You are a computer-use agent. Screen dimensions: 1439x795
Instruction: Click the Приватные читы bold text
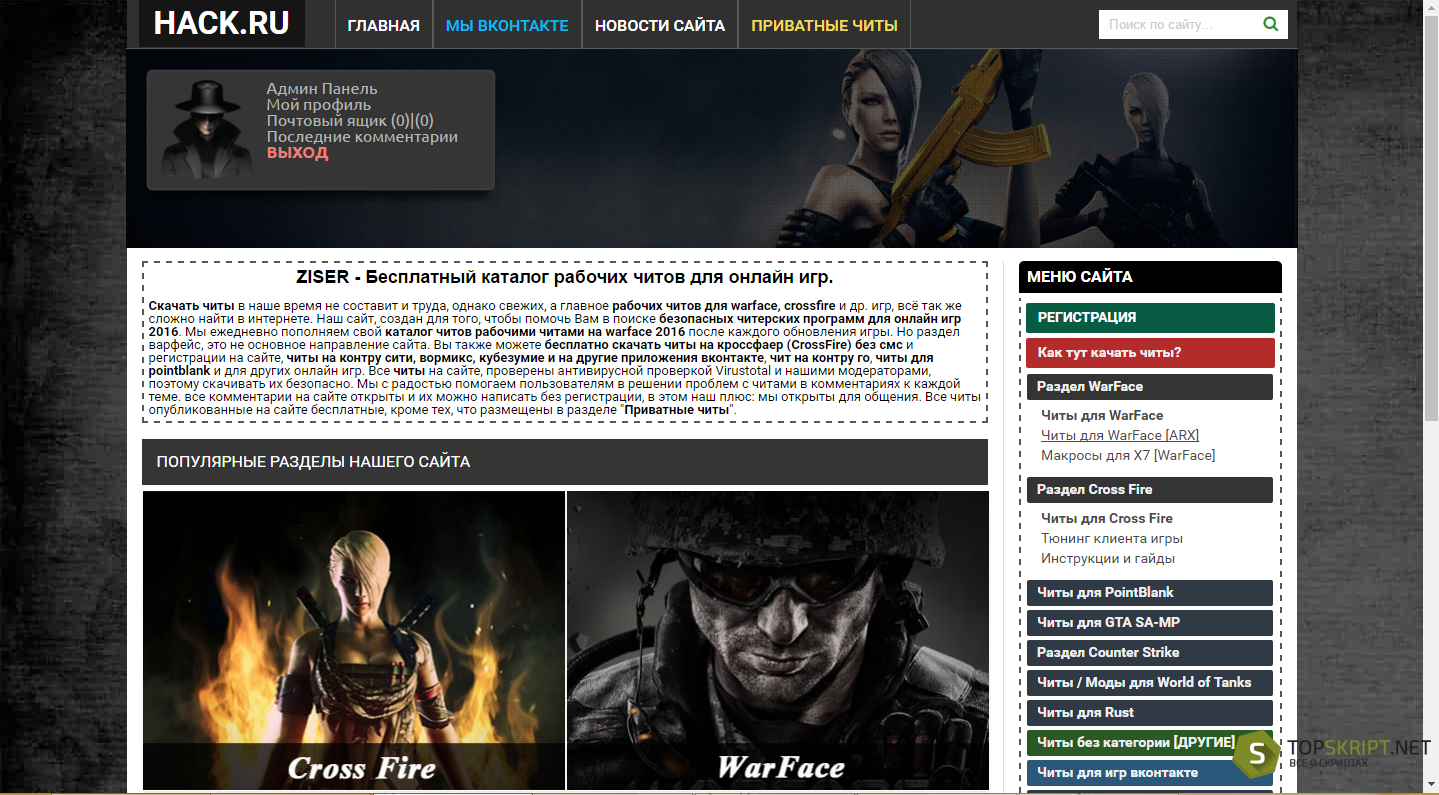[x=677, y=410]
